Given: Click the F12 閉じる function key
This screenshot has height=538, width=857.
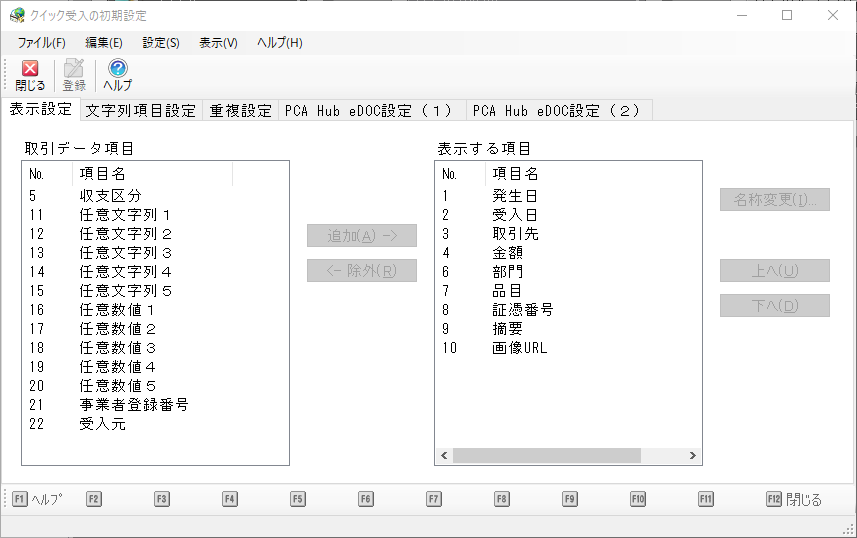Looking at the screenshot, I should point(794,499).
